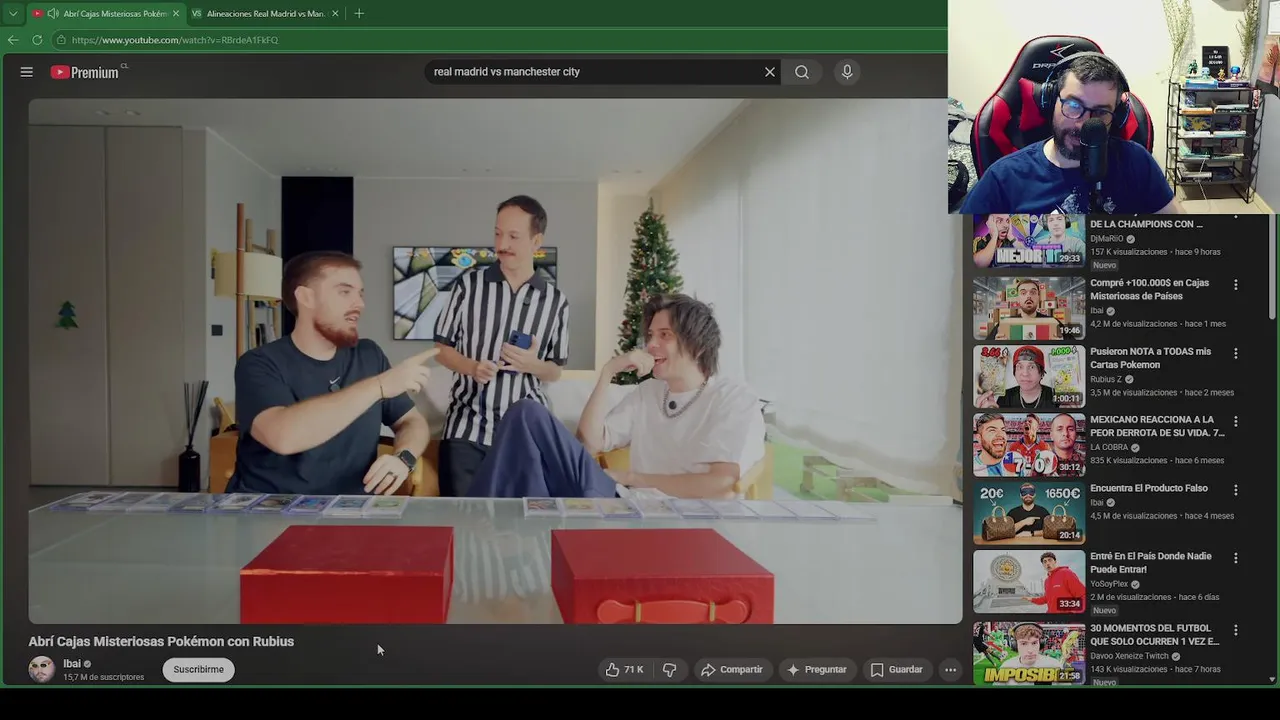Click the title Compré +100.000$ en Cajas Misteriosas

click(1150, 289)
